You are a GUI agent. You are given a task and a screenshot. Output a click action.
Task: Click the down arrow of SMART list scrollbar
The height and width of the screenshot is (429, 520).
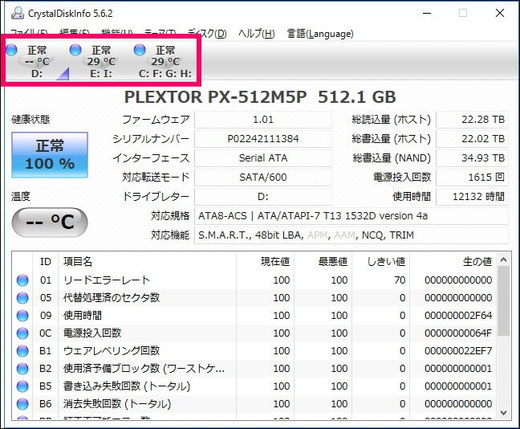(504, 413)
